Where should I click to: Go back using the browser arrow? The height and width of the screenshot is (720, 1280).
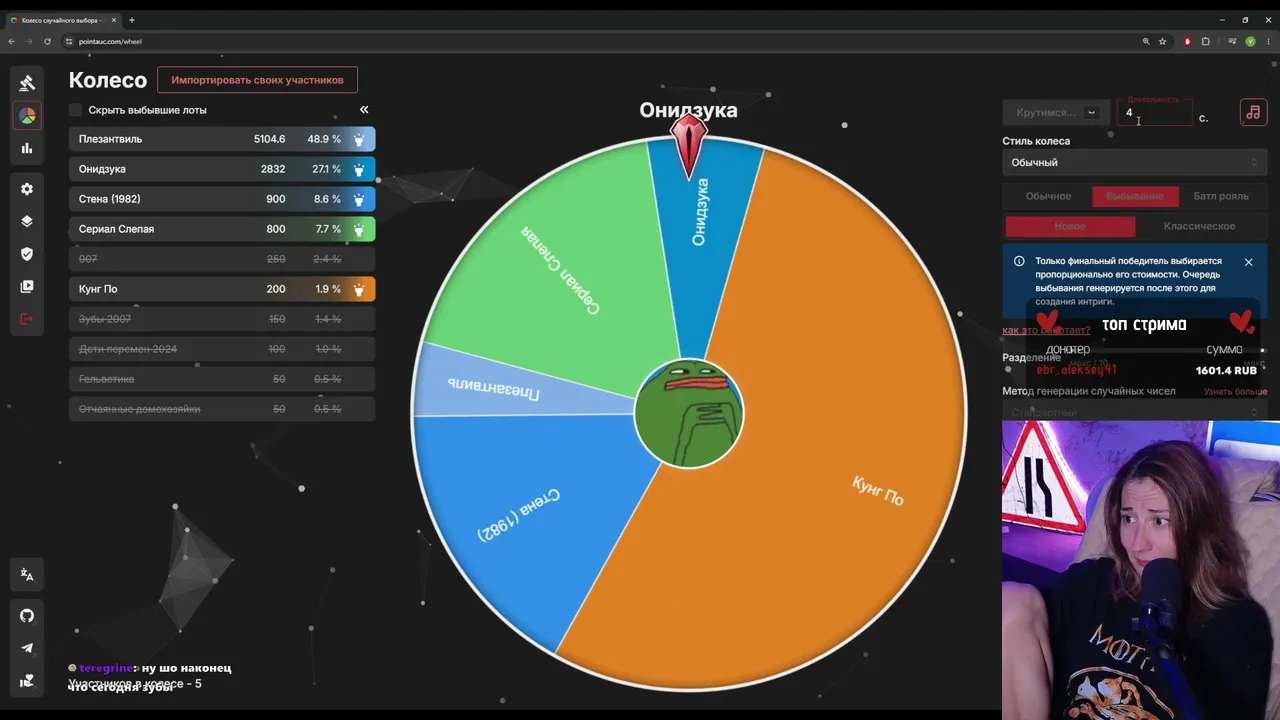click(x=11, y=41)
